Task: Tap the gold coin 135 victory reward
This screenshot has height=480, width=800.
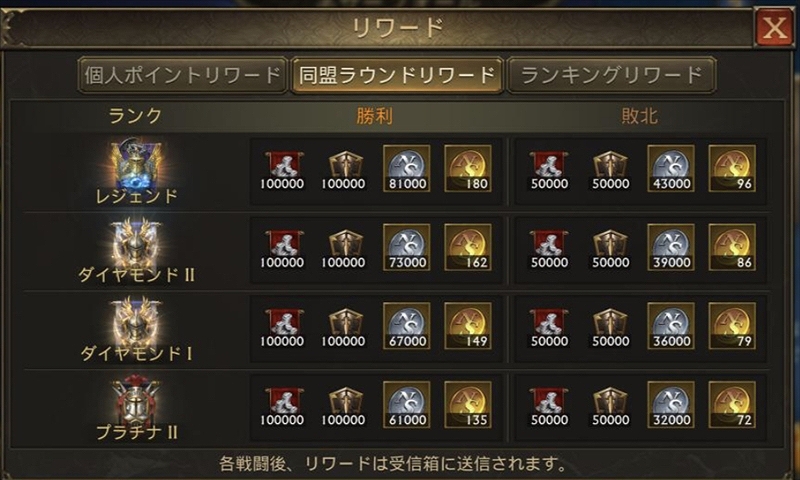Action: point(468,405)
